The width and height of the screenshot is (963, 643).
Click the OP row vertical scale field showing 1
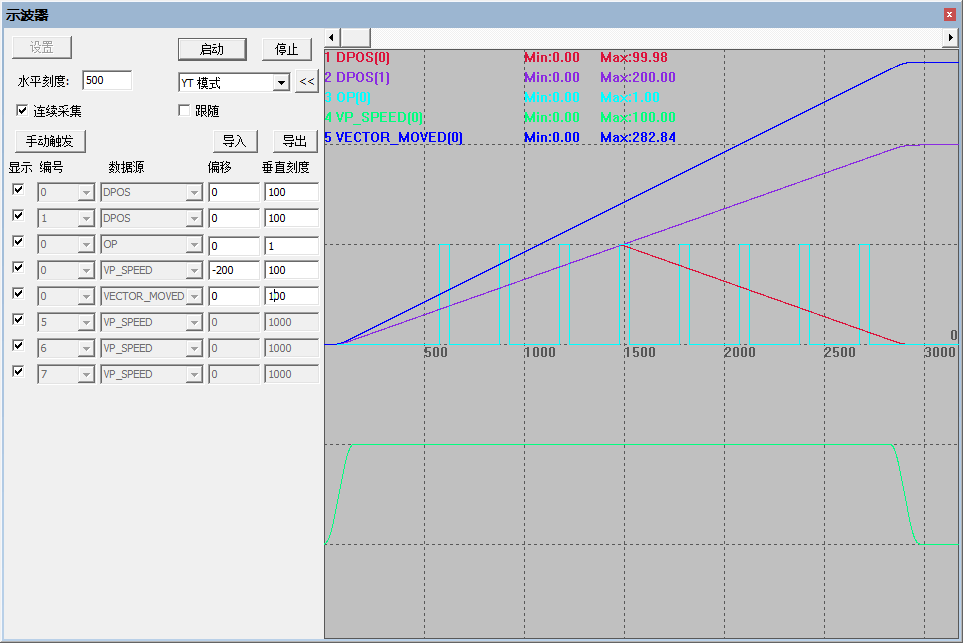pyautogui.click(x=291, y=246)
